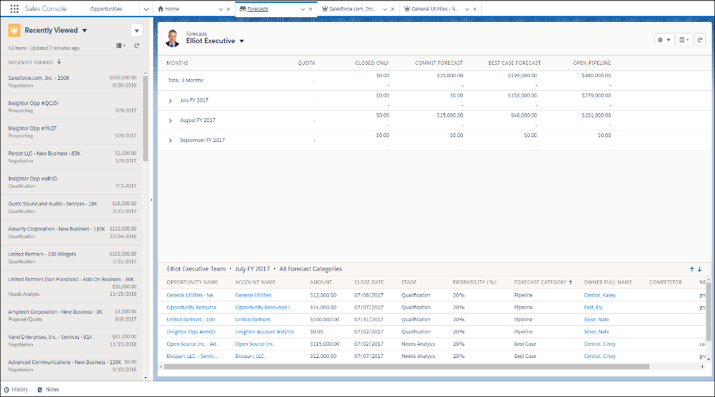The width and height of the screenshot is (715, 397).
Task: Switch to the Home tab
Action: pyautogui.click(x=168, y=9)
